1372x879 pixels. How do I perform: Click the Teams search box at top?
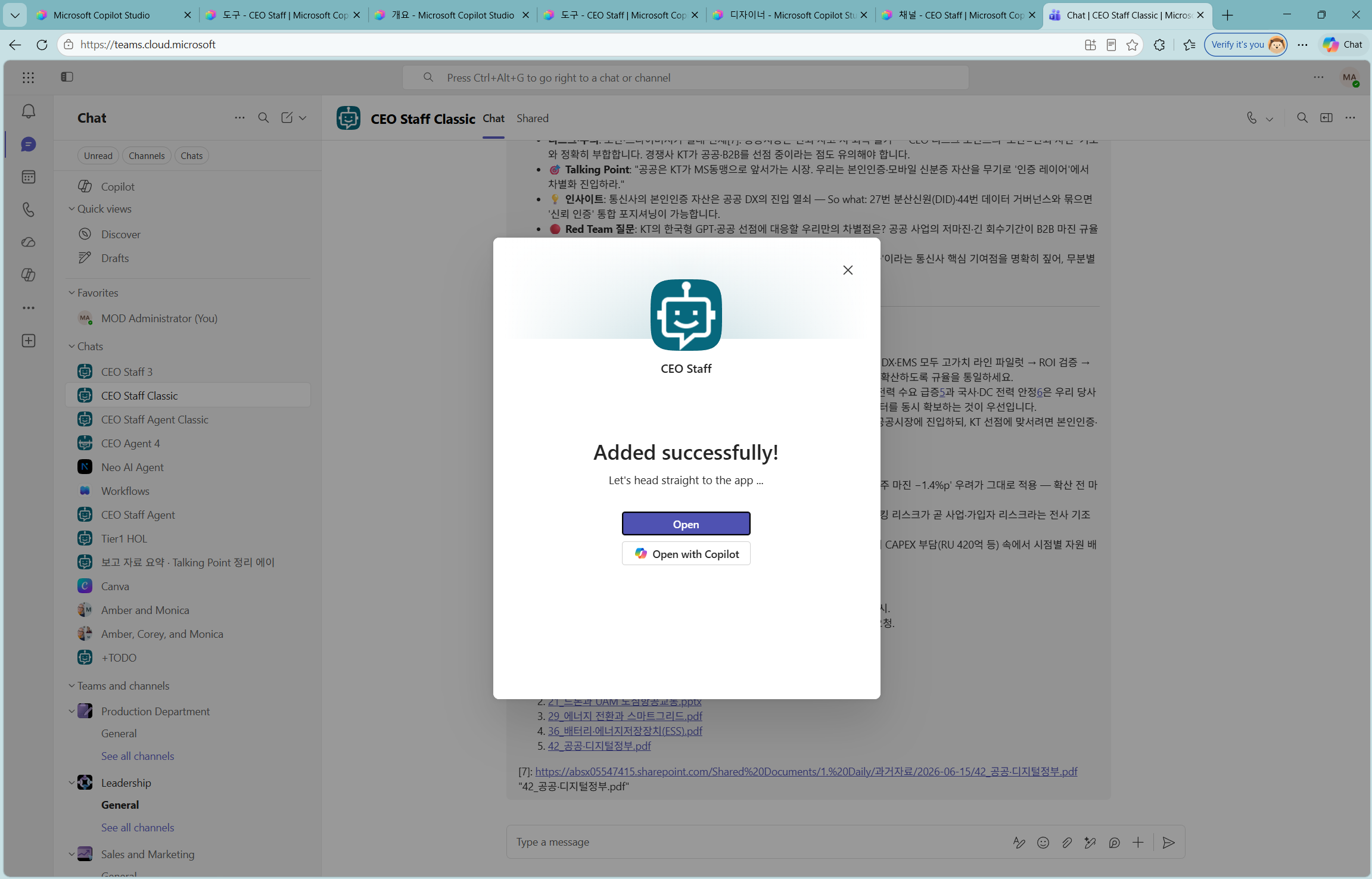(x=685, y=77)
